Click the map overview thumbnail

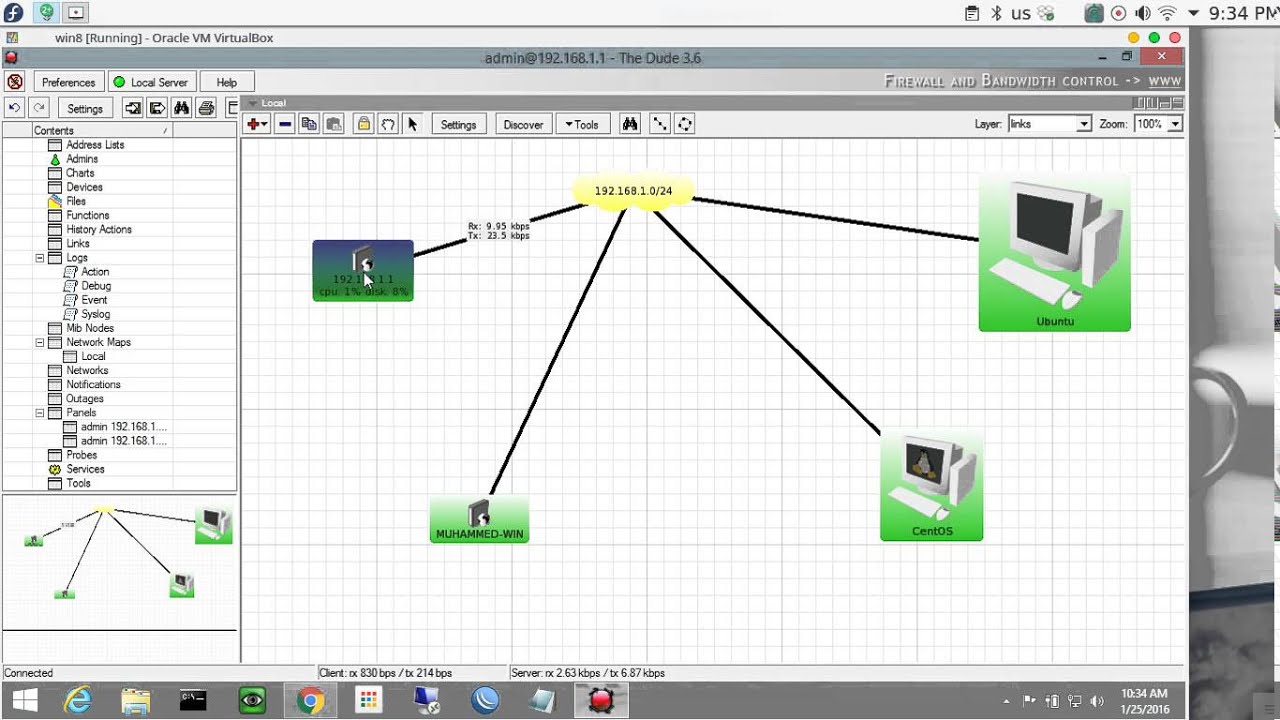[119, 562]
